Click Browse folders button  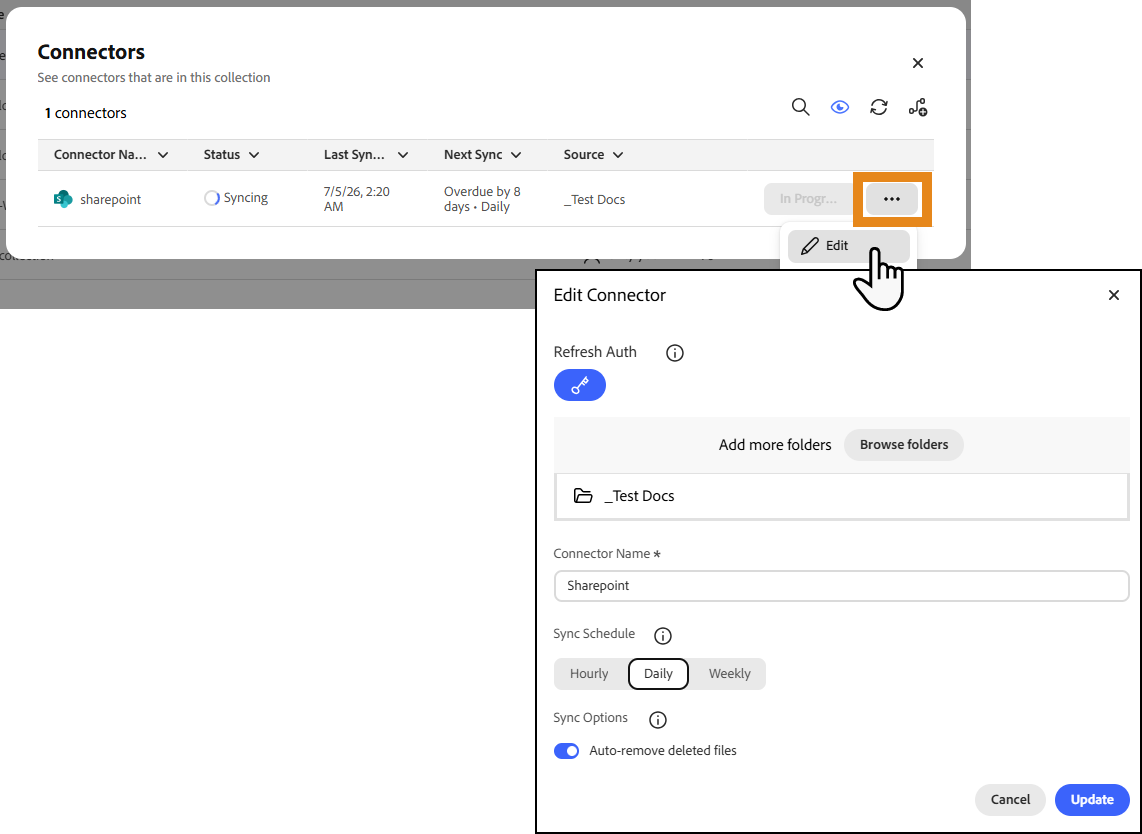904,445
